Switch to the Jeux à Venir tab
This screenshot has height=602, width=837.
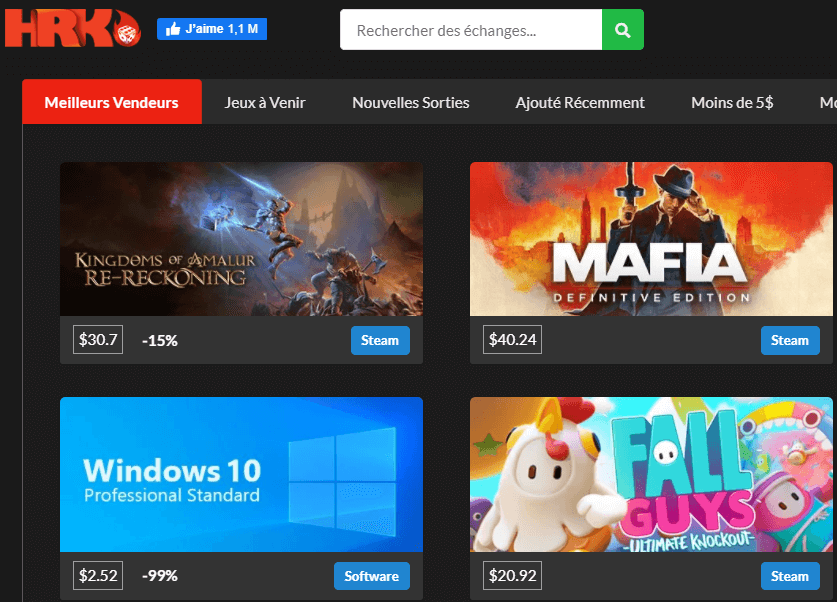[265, 102]
